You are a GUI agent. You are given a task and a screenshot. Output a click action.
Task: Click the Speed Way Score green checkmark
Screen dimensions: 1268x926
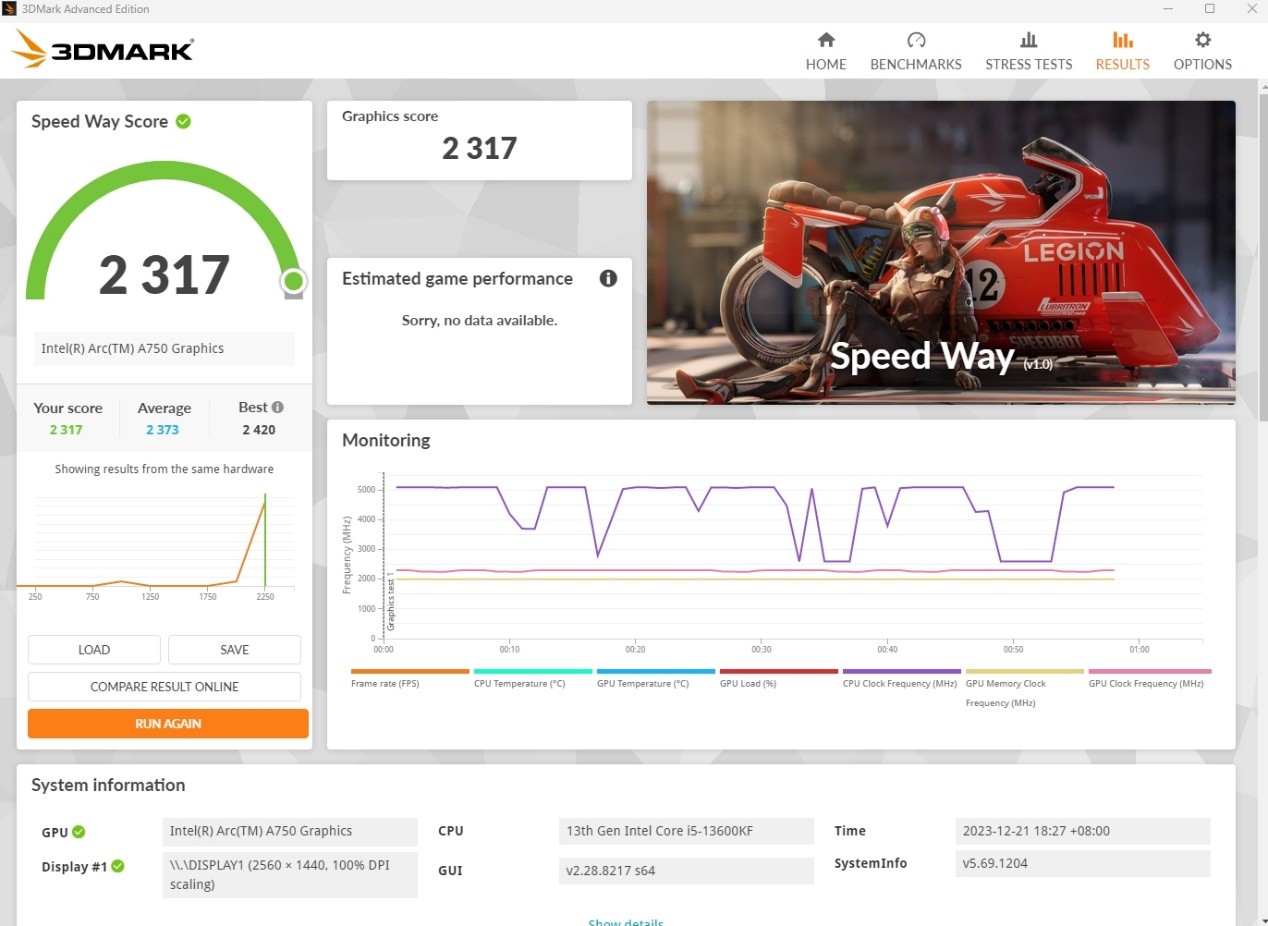pyautogui.click(x=183, y=121)
